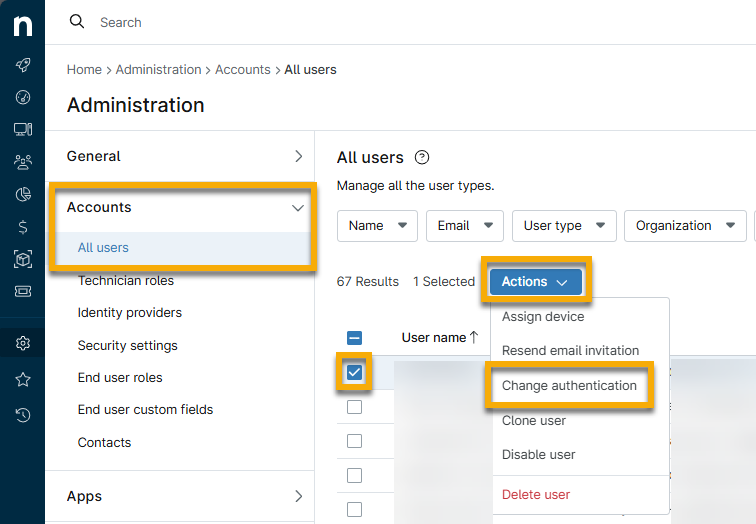The width and height of the screenshot is (756, 524).
Task: Click the rocket Getting Started sidebar icon
Action: 22,65
